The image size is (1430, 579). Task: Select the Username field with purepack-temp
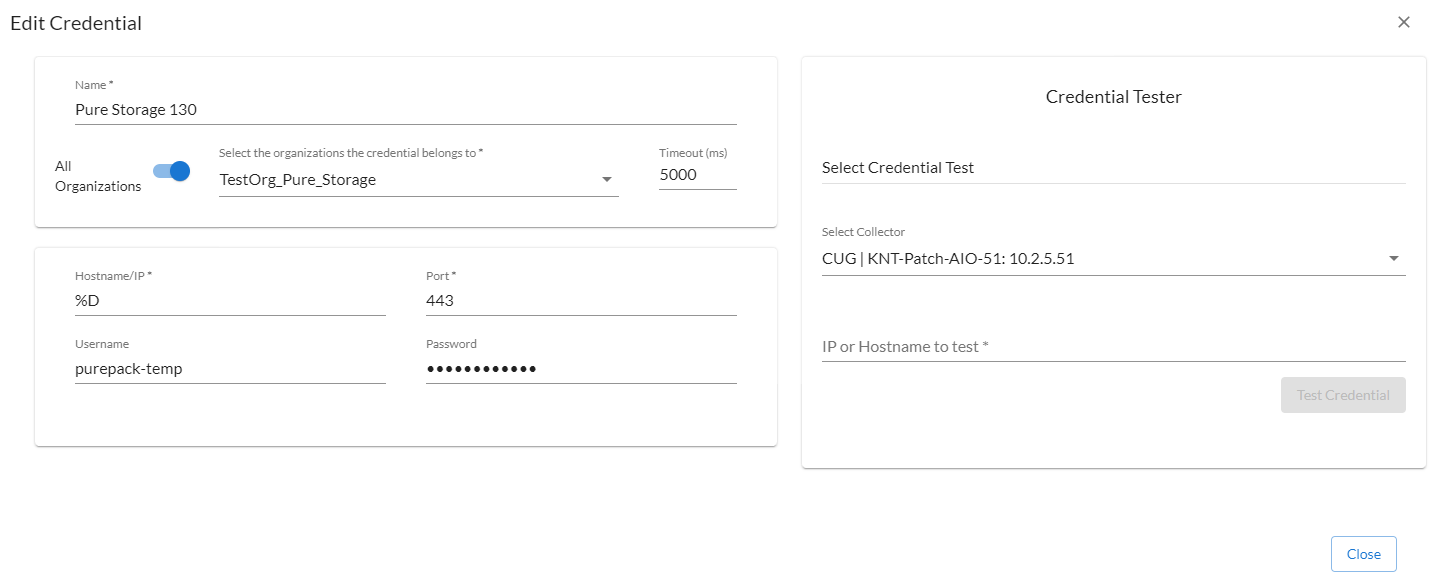point(230,369)
